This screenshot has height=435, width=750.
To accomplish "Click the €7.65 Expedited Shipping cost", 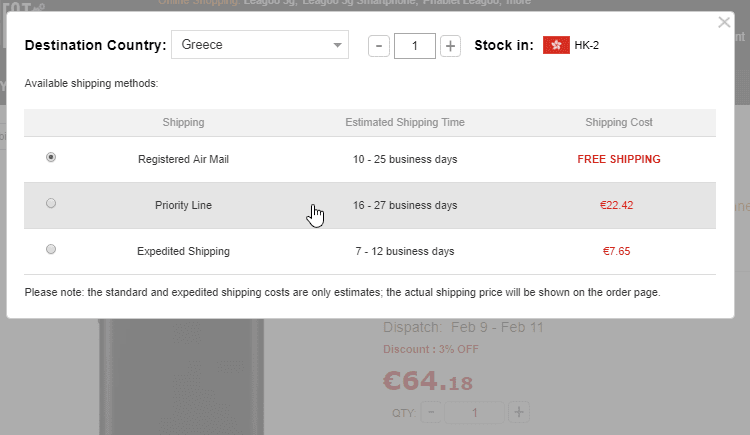I will pos(617,251).
